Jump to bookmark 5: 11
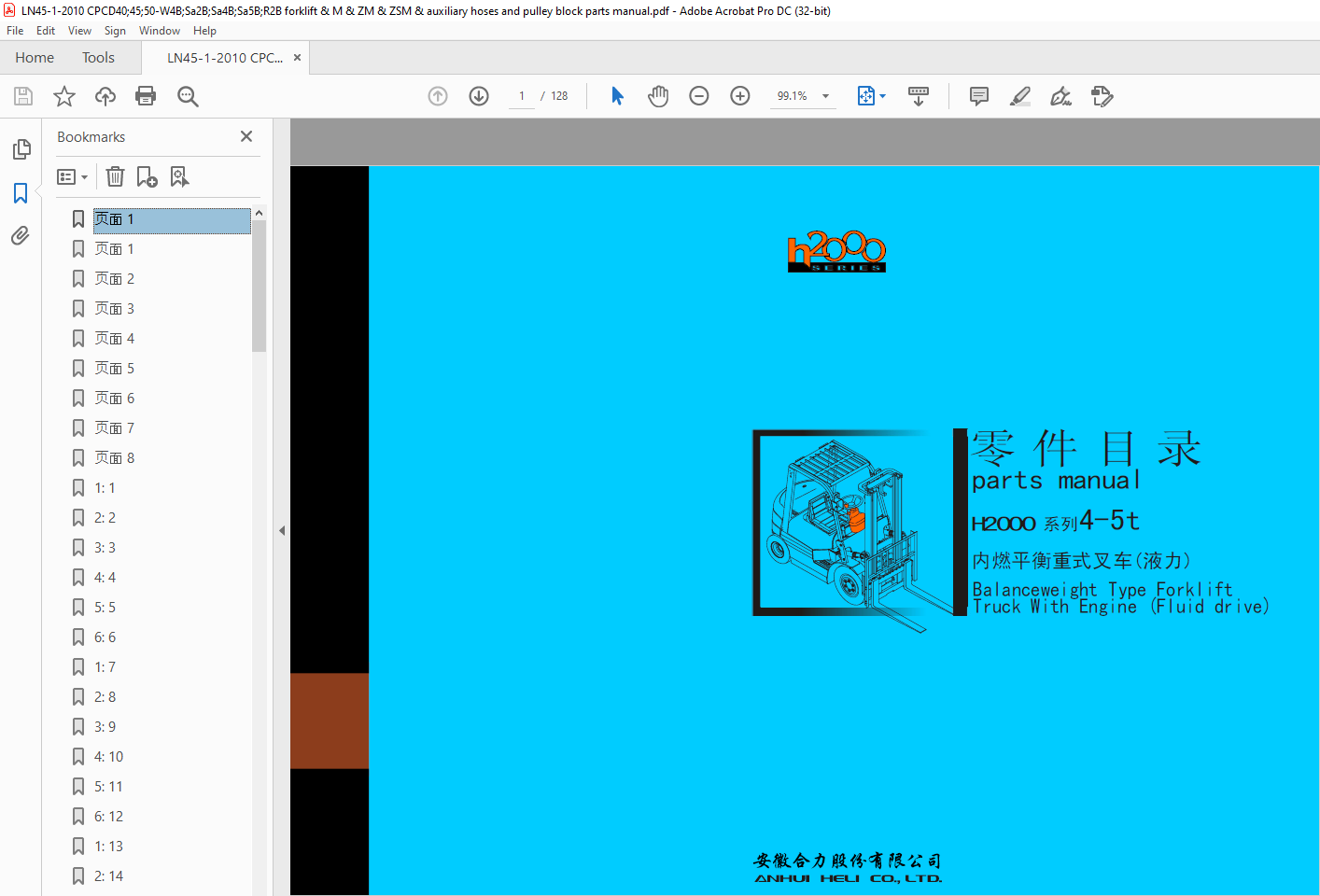1320x896 pixels. pos(108,787)
